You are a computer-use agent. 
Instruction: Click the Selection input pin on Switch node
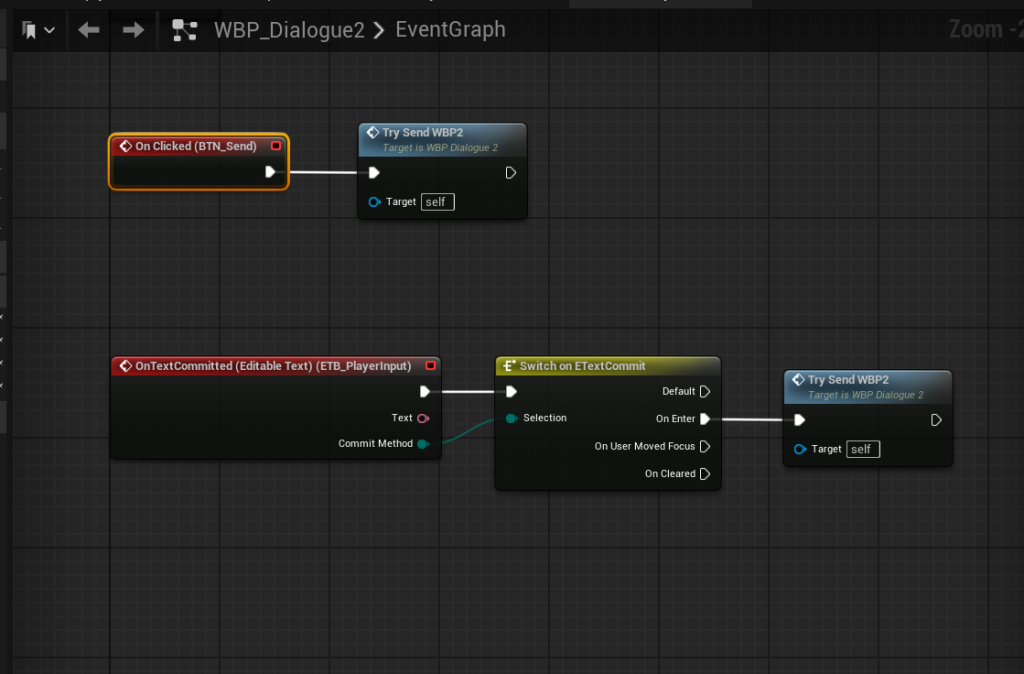tap(511, 418)
